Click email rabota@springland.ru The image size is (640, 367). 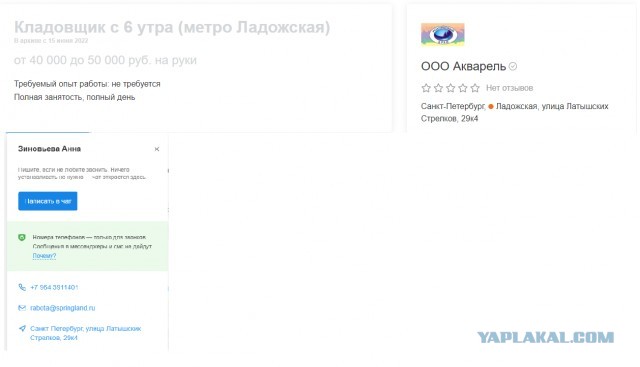tap(62, 308)
